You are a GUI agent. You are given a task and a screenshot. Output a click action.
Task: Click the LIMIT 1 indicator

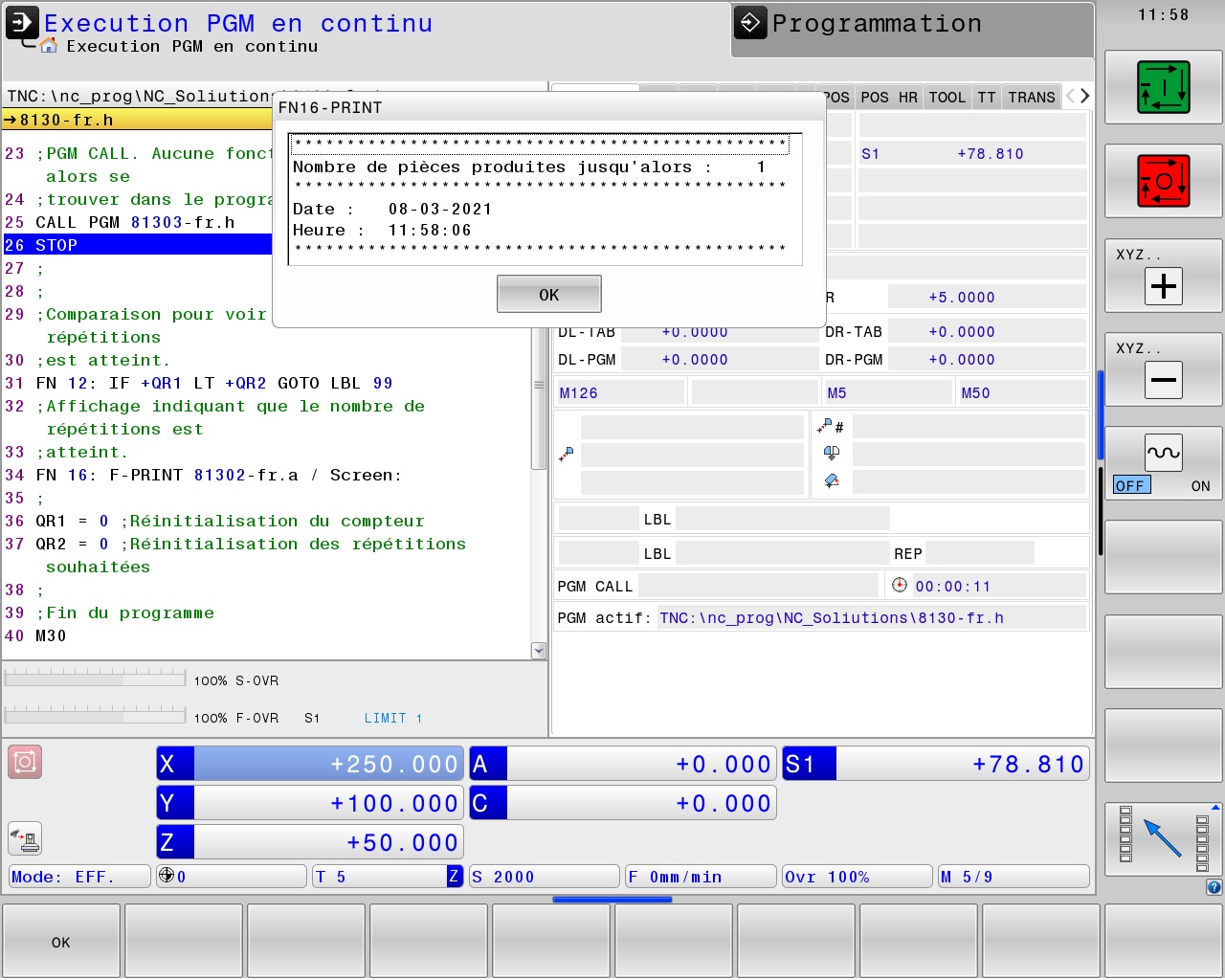pos(392,718)
